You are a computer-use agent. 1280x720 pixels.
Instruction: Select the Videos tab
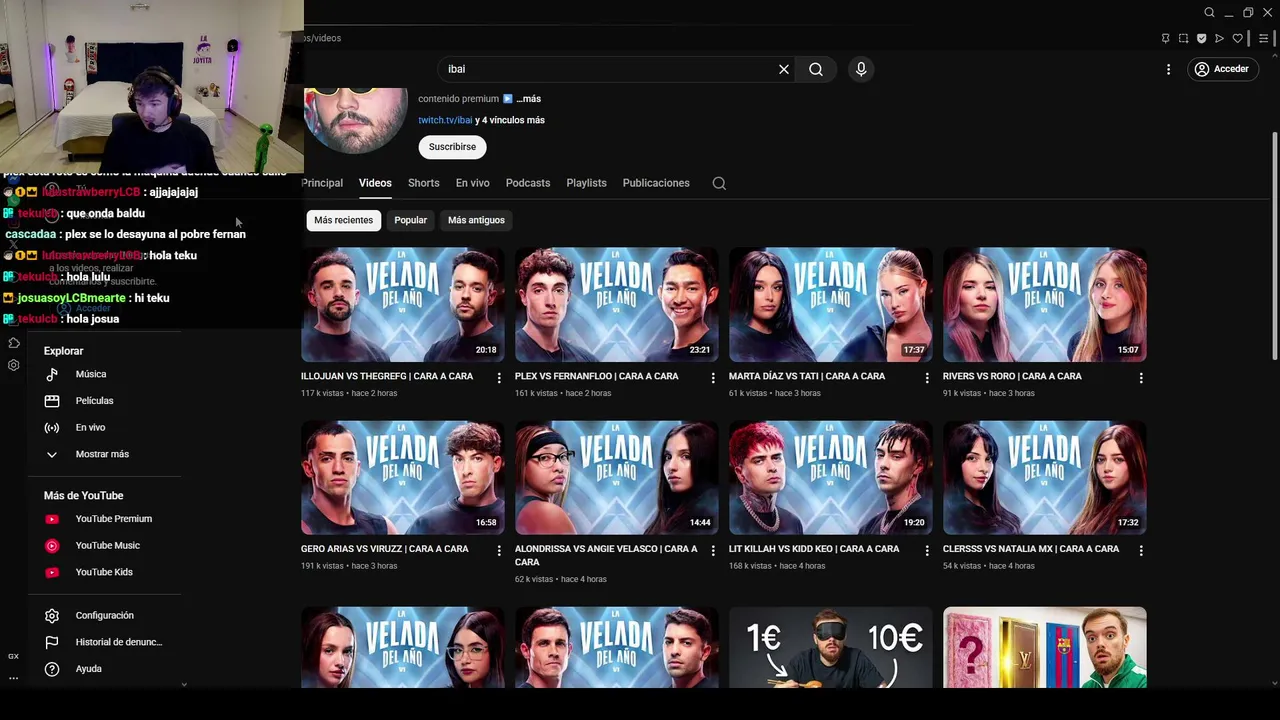coord(375,183)
